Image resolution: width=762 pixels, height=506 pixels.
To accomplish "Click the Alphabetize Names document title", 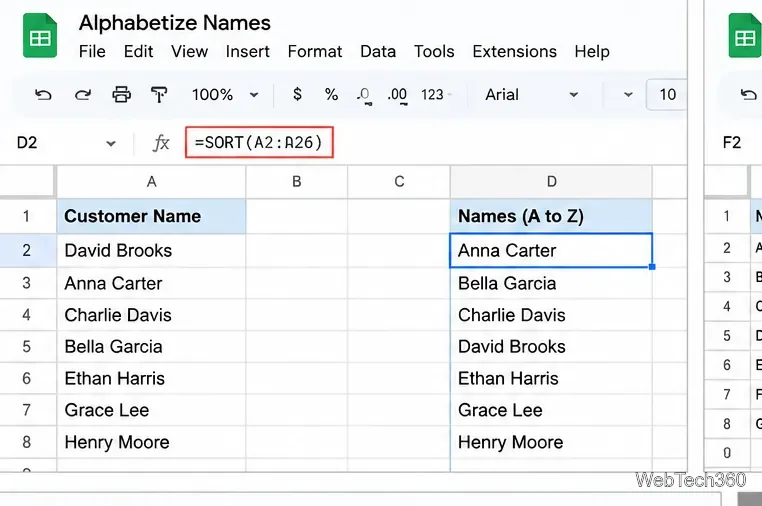I will coord(174,23).
